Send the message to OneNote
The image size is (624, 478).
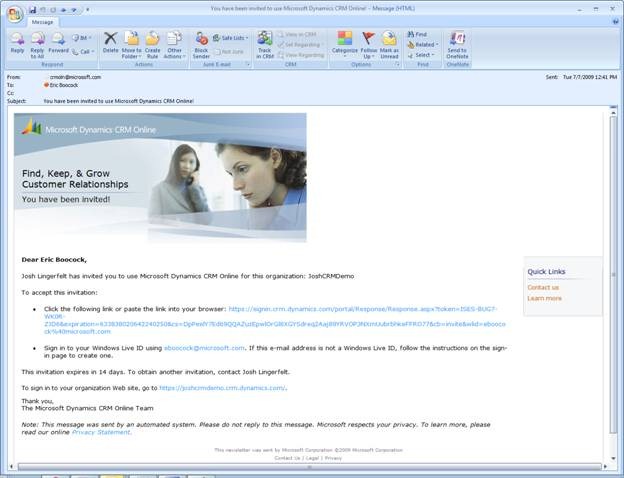(457, 41)
